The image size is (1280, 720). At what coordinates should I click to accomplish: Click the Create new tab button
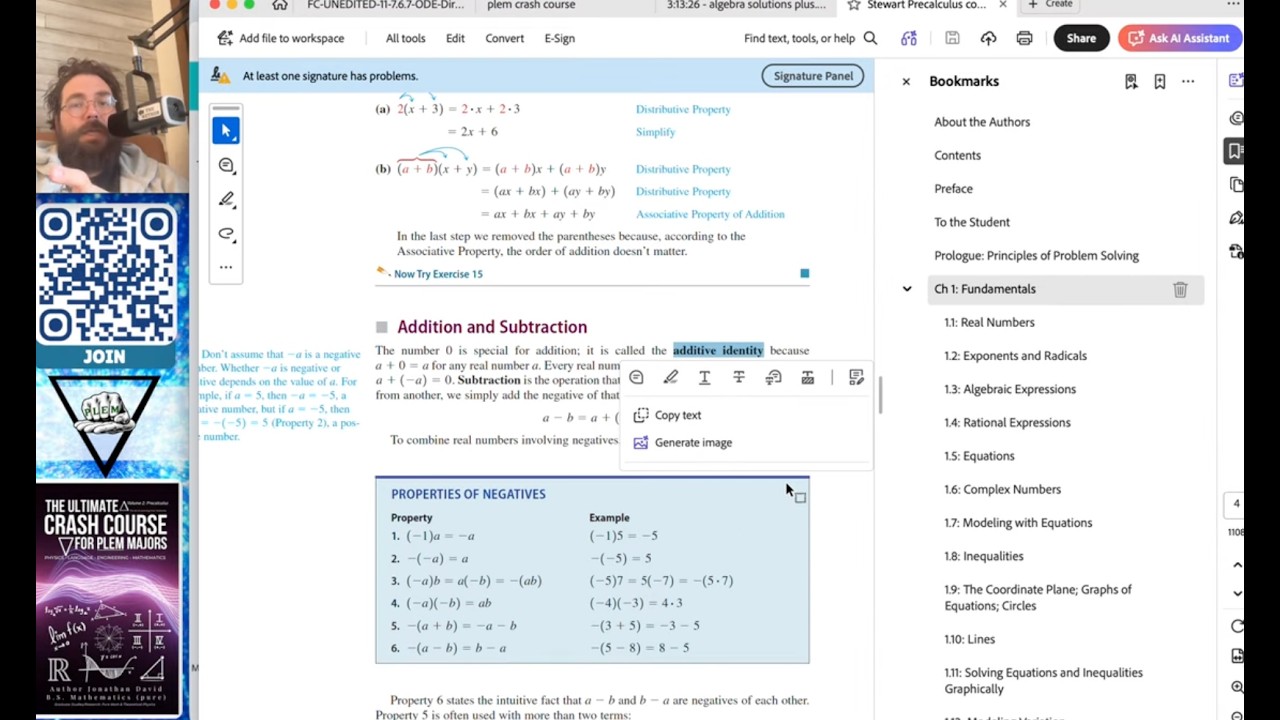coord(1051,4)
